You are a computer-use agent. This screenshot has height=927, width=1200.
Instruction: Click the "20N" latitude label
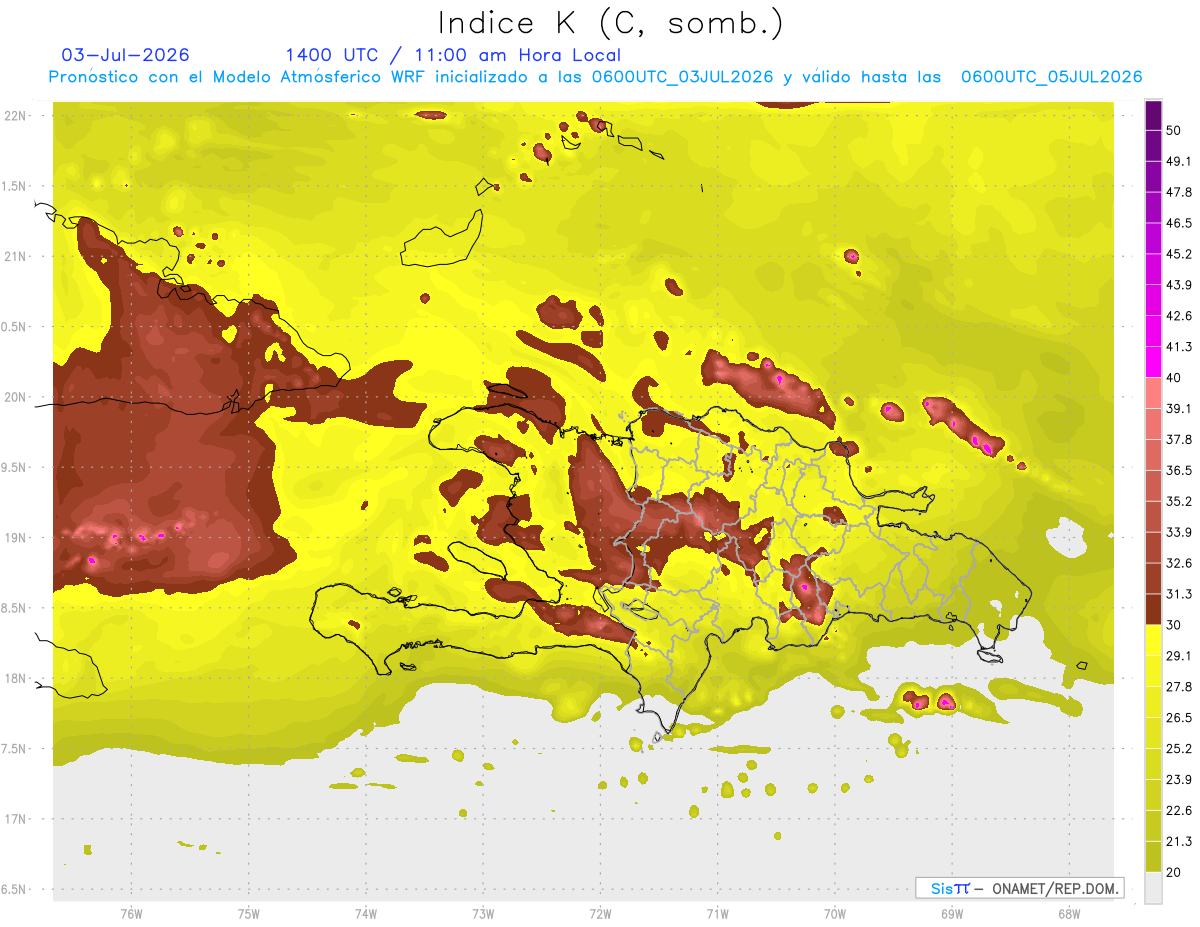tap(17, 397)
